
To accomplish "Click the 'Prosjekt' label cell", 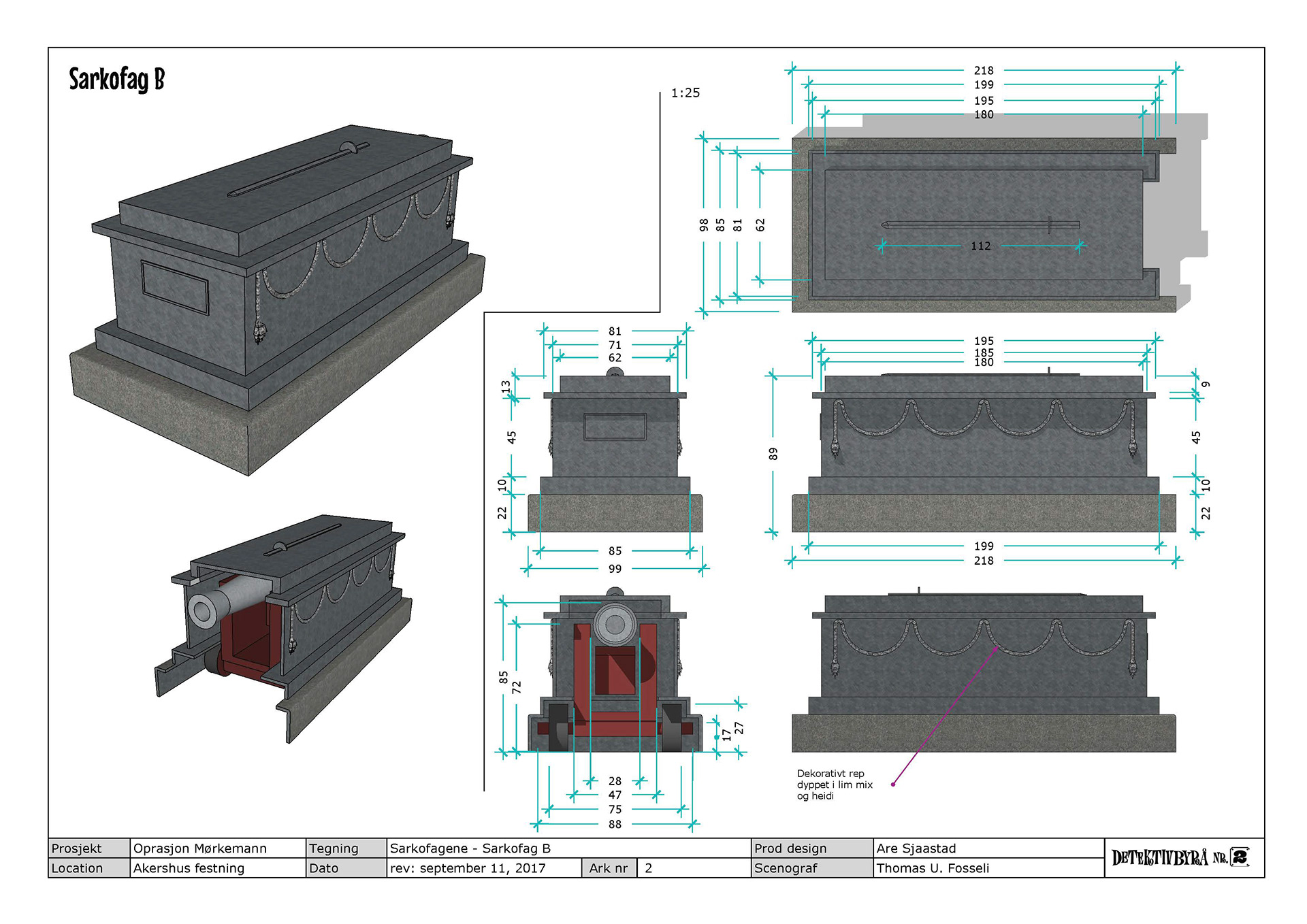I will (76, 848).
